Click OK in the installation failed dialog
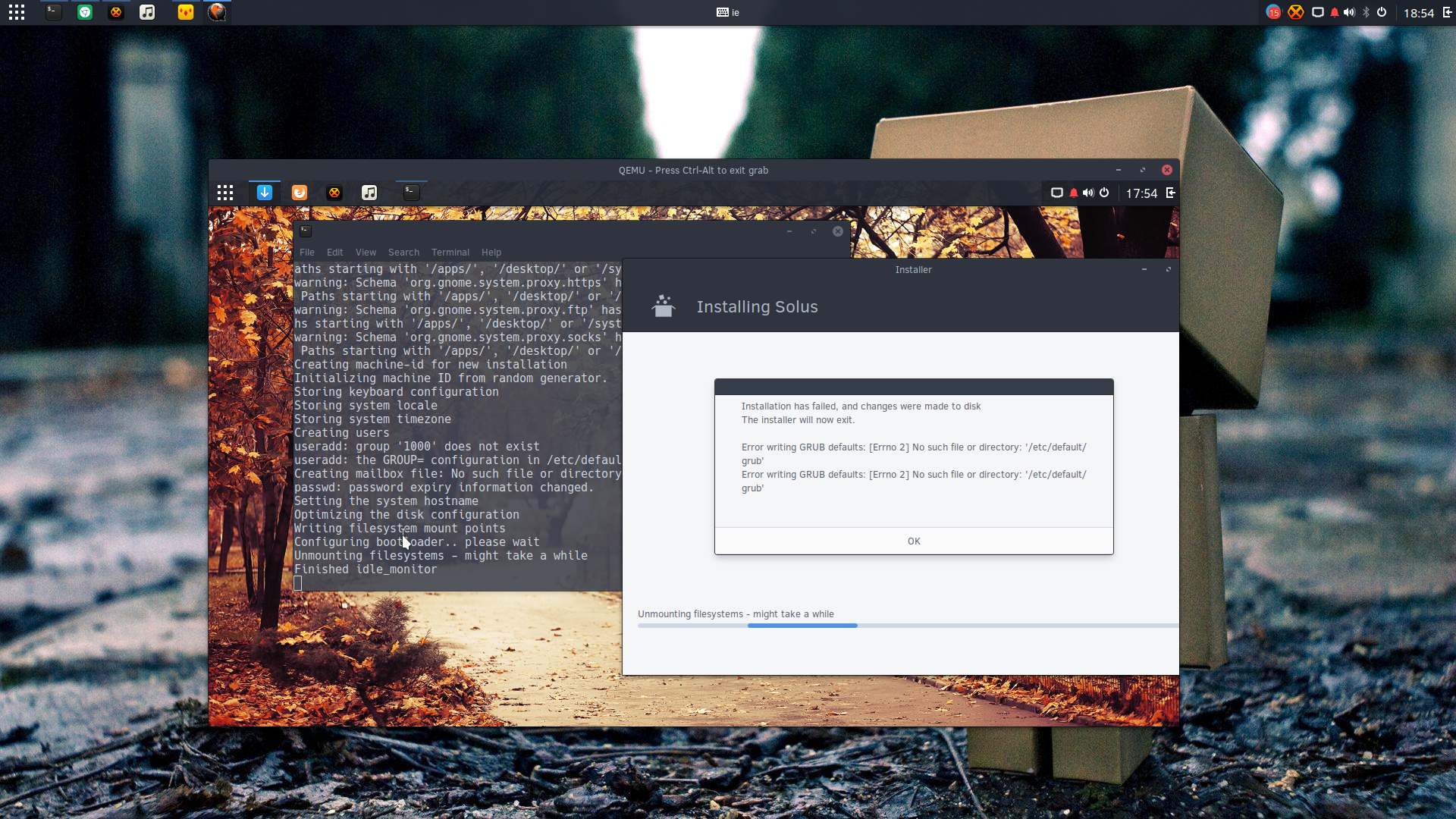Viewport: 1456px width, 819px height. point(914,541)
